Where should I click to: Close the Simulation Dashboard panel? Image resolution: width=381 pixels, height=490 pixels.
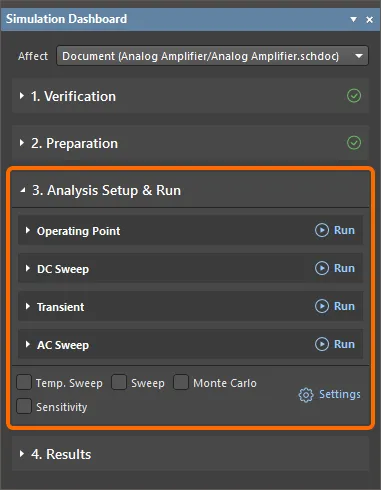coord(369,20)
